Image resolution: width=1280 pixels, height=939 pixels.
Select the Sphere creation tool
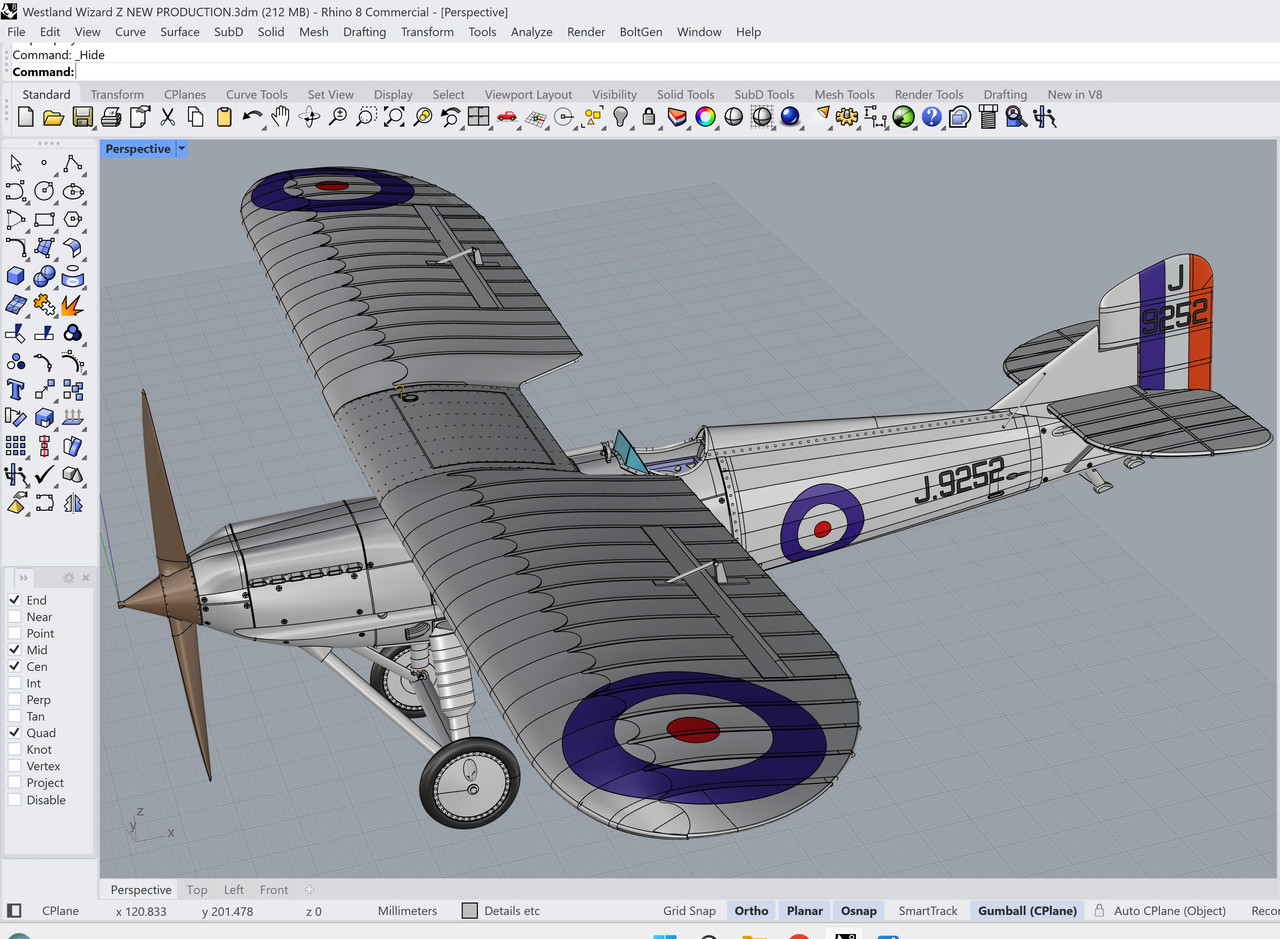click(x=44, y=275)
